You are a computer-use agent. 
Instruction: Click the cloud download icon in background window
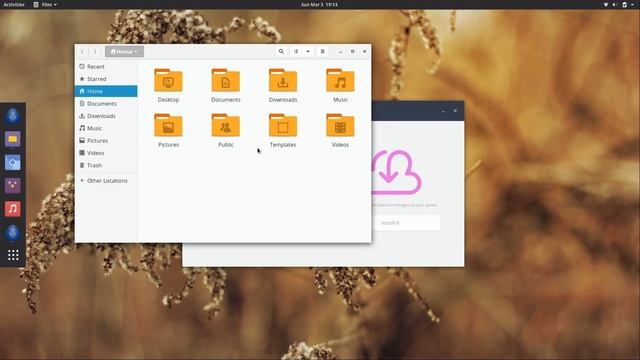[396, 172]
